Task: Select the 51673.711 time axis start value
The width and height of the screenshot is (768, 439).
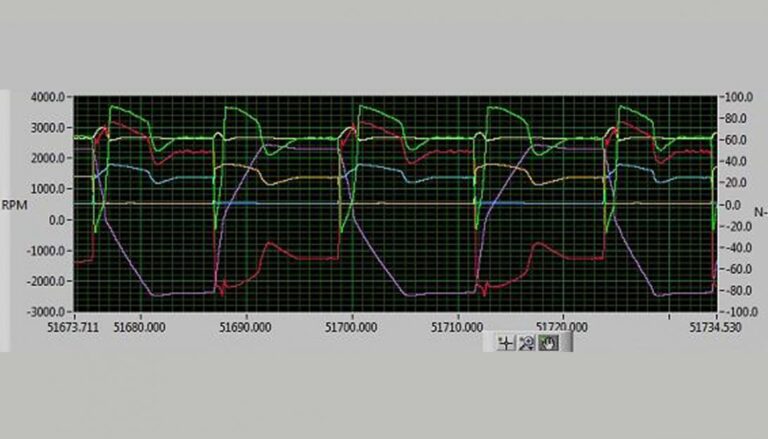Action: click(73, 327)
